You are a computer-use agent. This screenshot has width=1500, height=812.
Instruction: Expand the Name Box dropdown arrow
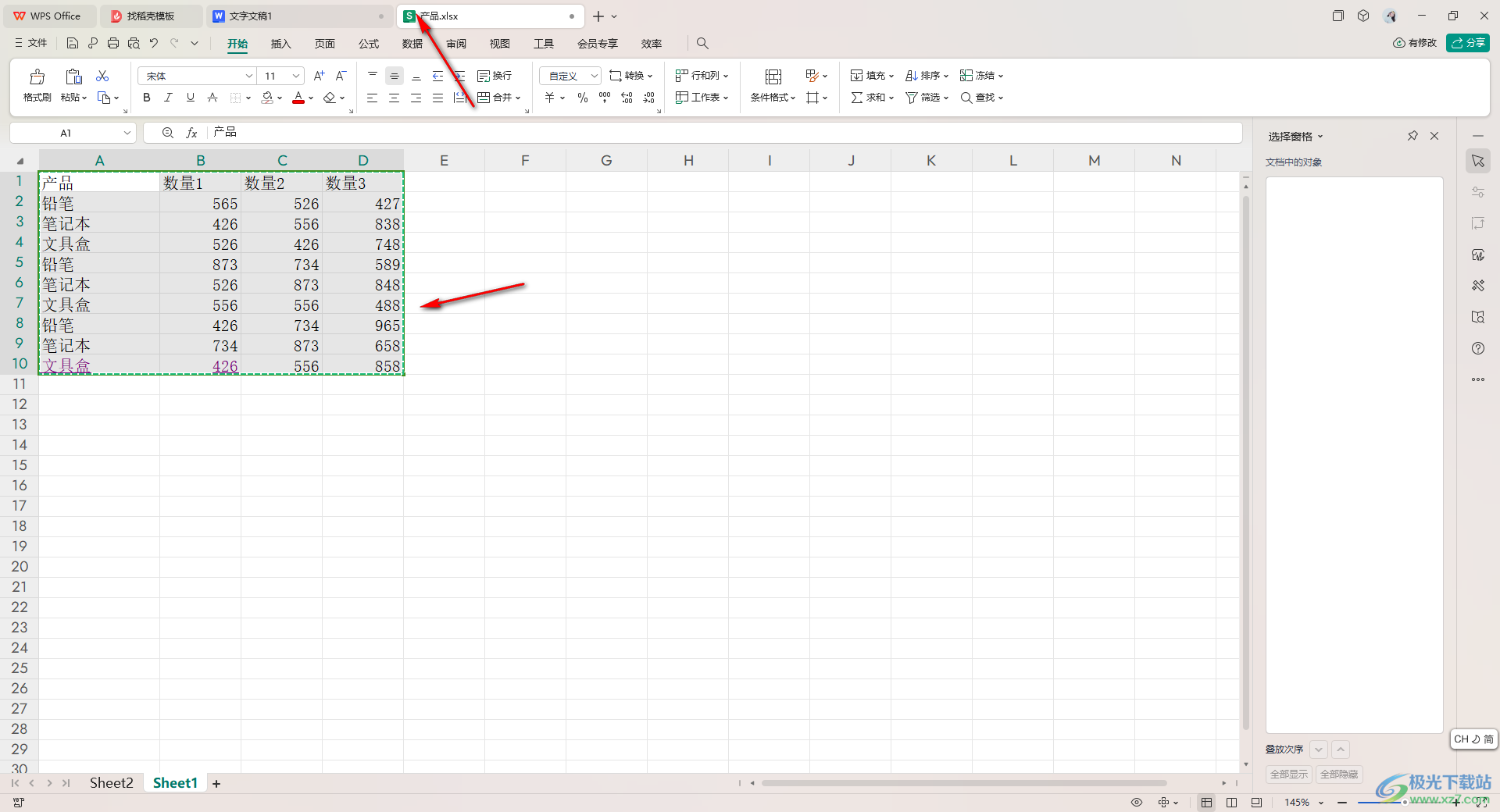[x=127, y=133]
